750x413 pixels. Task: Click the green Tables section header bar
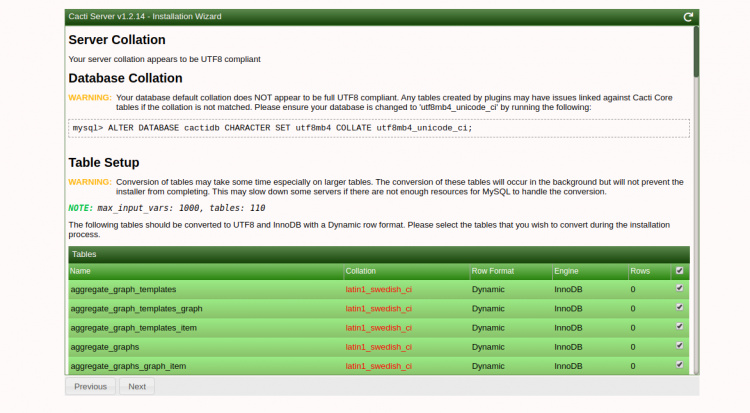[x=379, y=254]
